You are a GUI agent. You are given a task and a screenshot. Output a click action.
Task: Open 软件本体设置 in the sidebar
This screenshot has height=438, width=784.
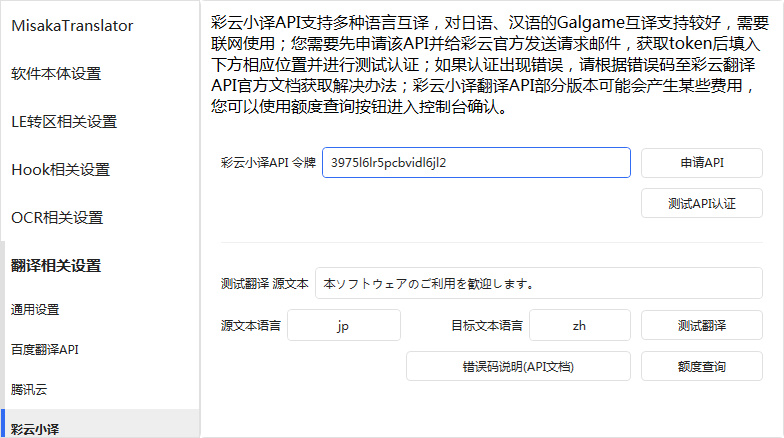point(56,74)
